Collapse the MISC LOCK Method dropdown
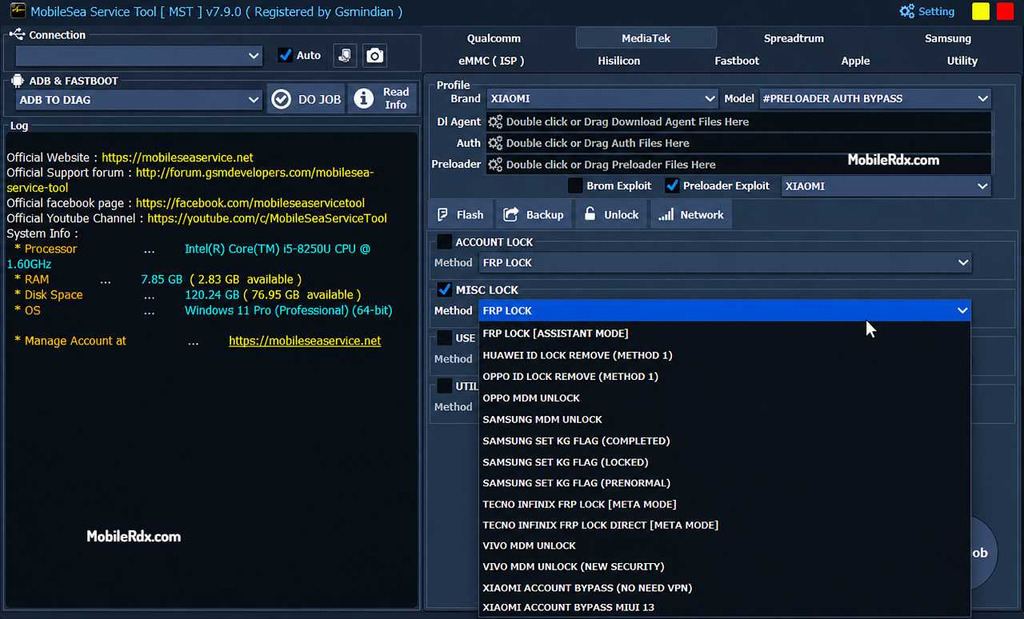This screenshot has height=619, width=1024. [x=725, y=311]
